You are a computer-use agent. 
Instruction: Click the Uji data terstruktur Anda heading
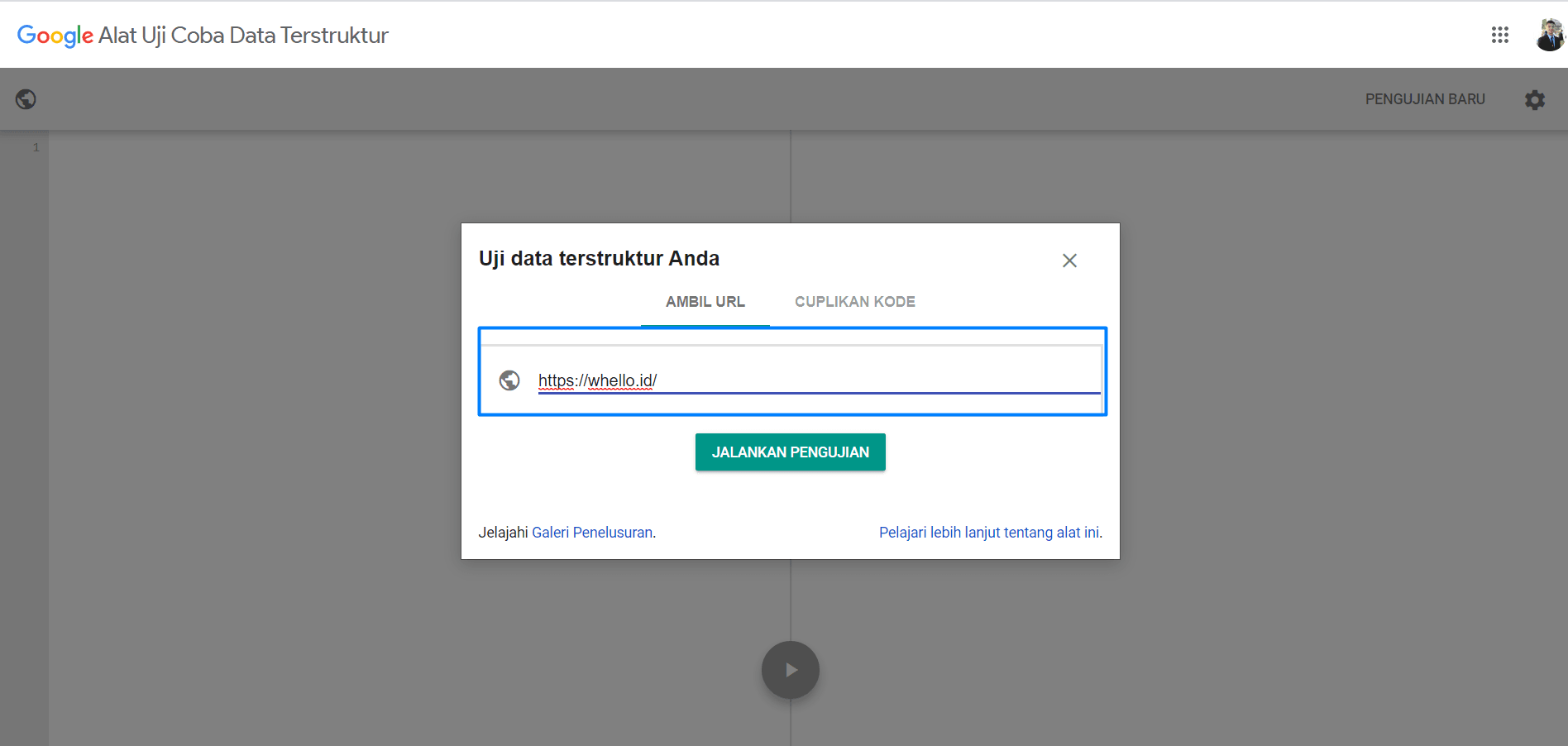tap(599, 259)
